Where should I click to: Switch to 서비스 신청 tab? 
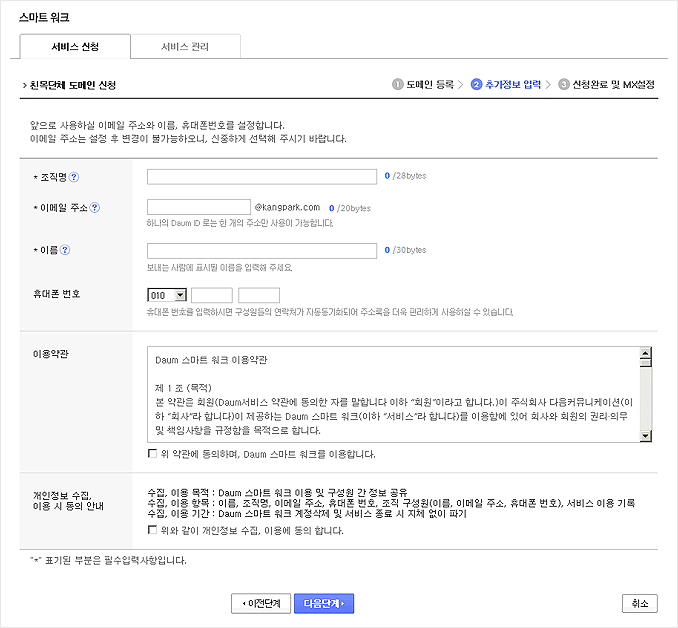[75, 46]
